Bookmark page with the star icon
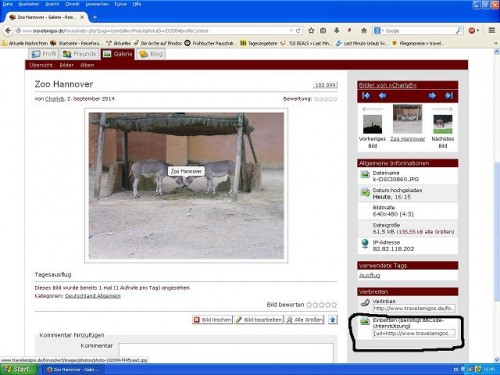 tap(311, 31)
